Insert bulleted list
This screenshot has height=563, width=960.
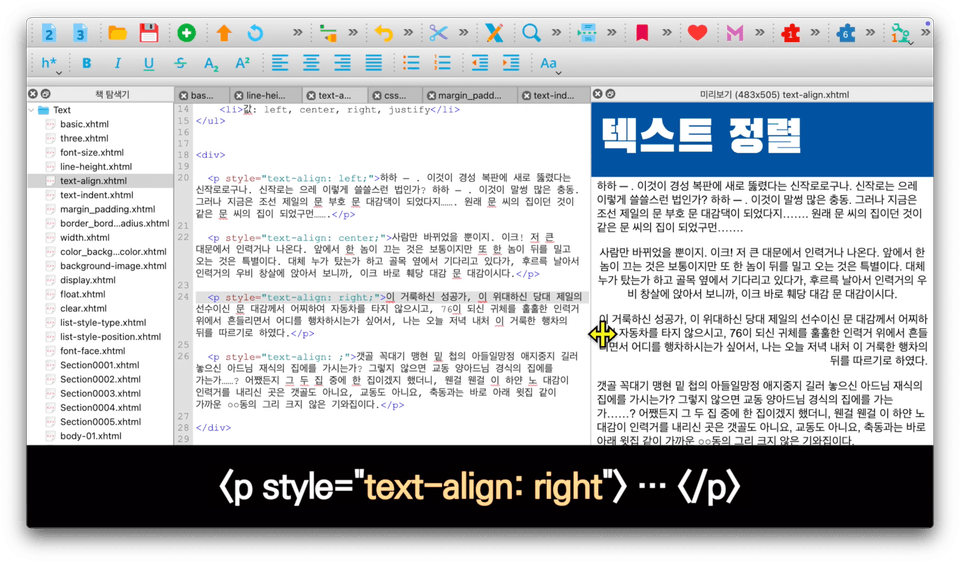click(x=411, y=63)
